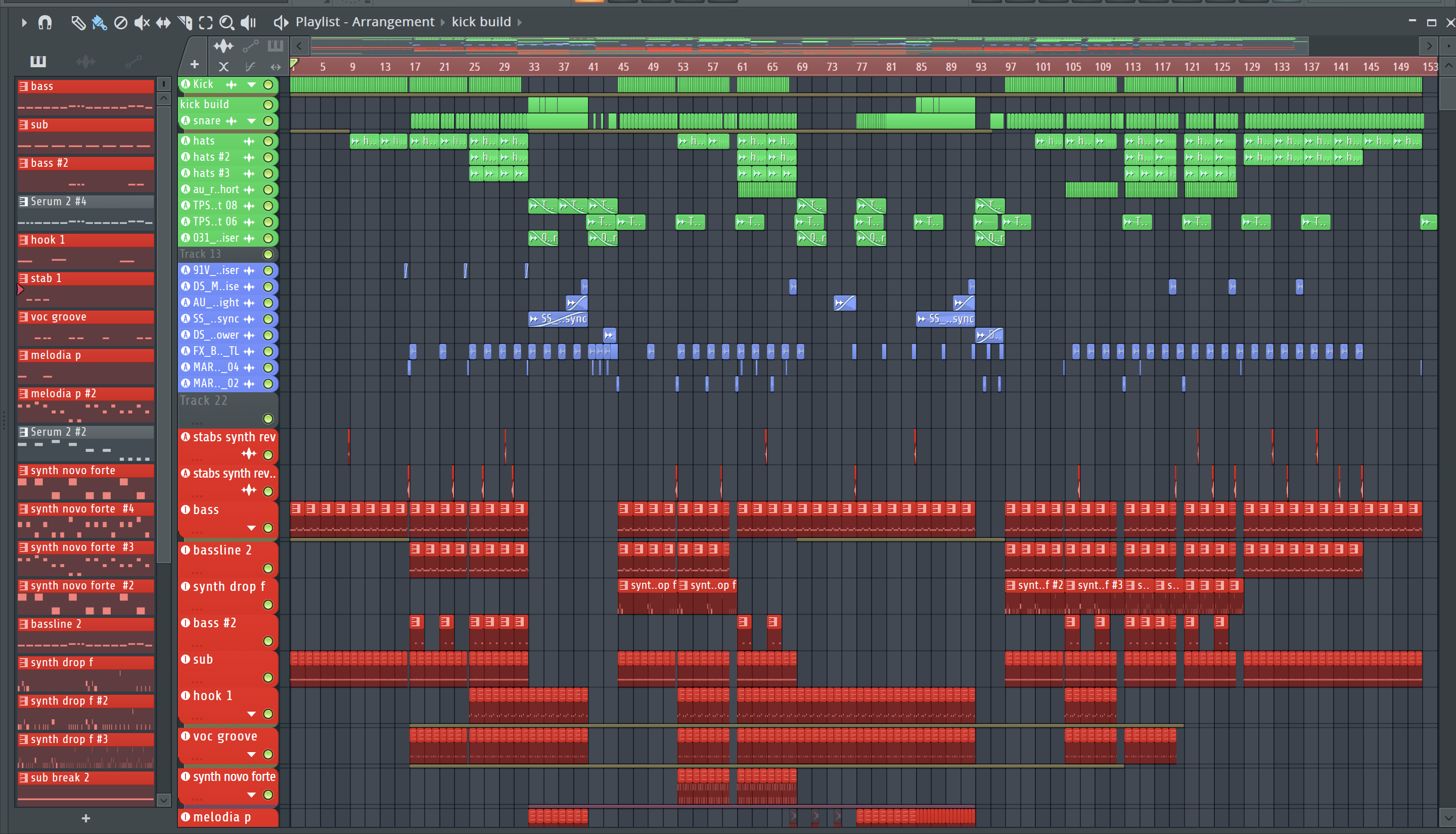
Task: Click bar 33 on the timeline ruler
Action: pos(534,67)
